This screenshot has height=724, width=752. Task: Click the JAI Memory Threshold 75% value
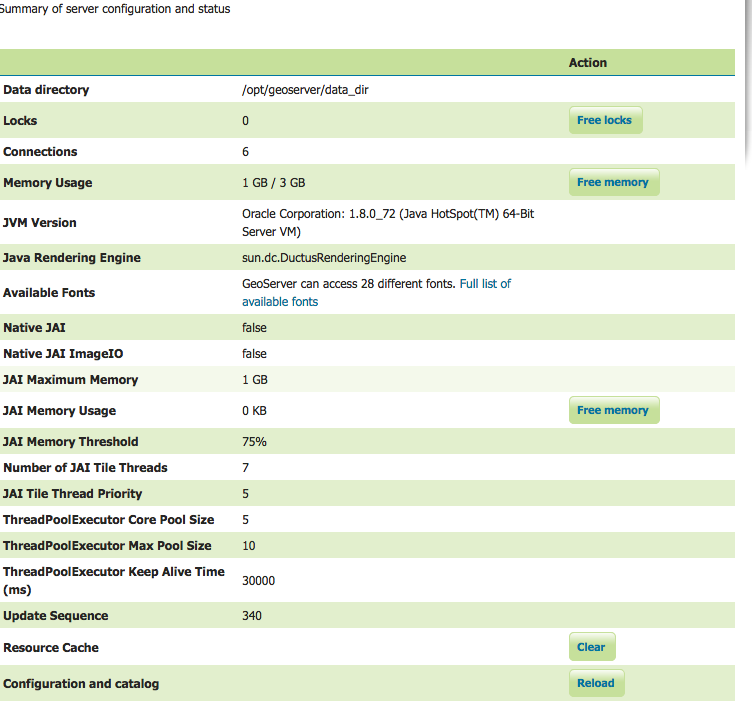pyautogui.click(x=254, y=442)
